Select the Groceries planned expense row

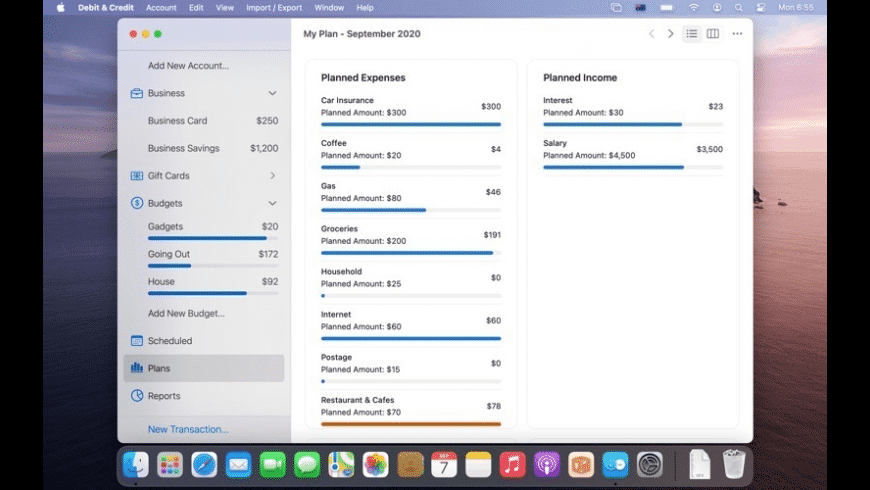[411, 239]
